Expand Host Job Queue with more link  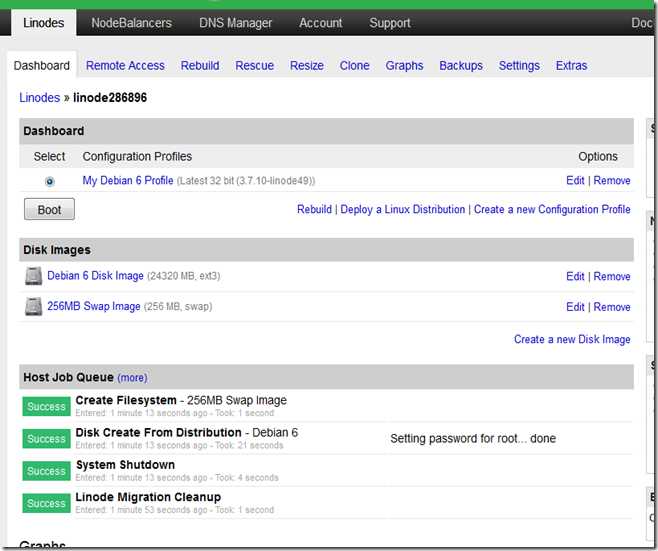132,378
